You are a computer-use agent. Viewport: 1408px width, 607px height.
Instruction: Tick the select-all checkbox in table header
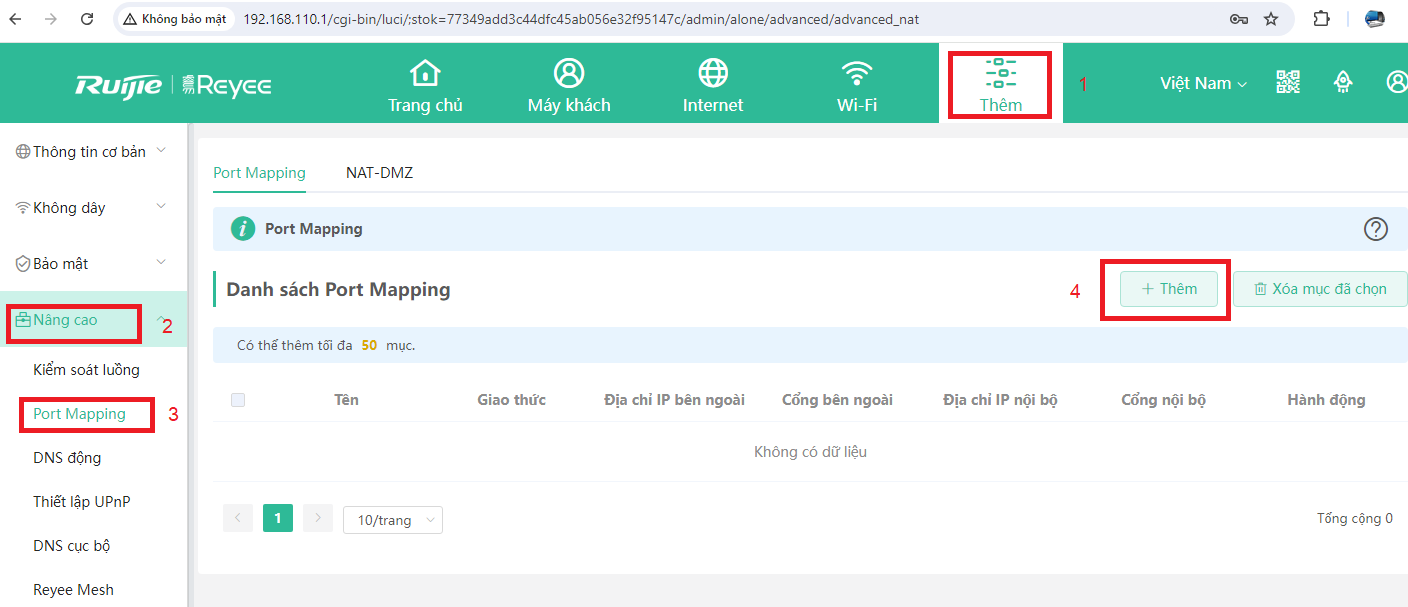tap(238, 400)
